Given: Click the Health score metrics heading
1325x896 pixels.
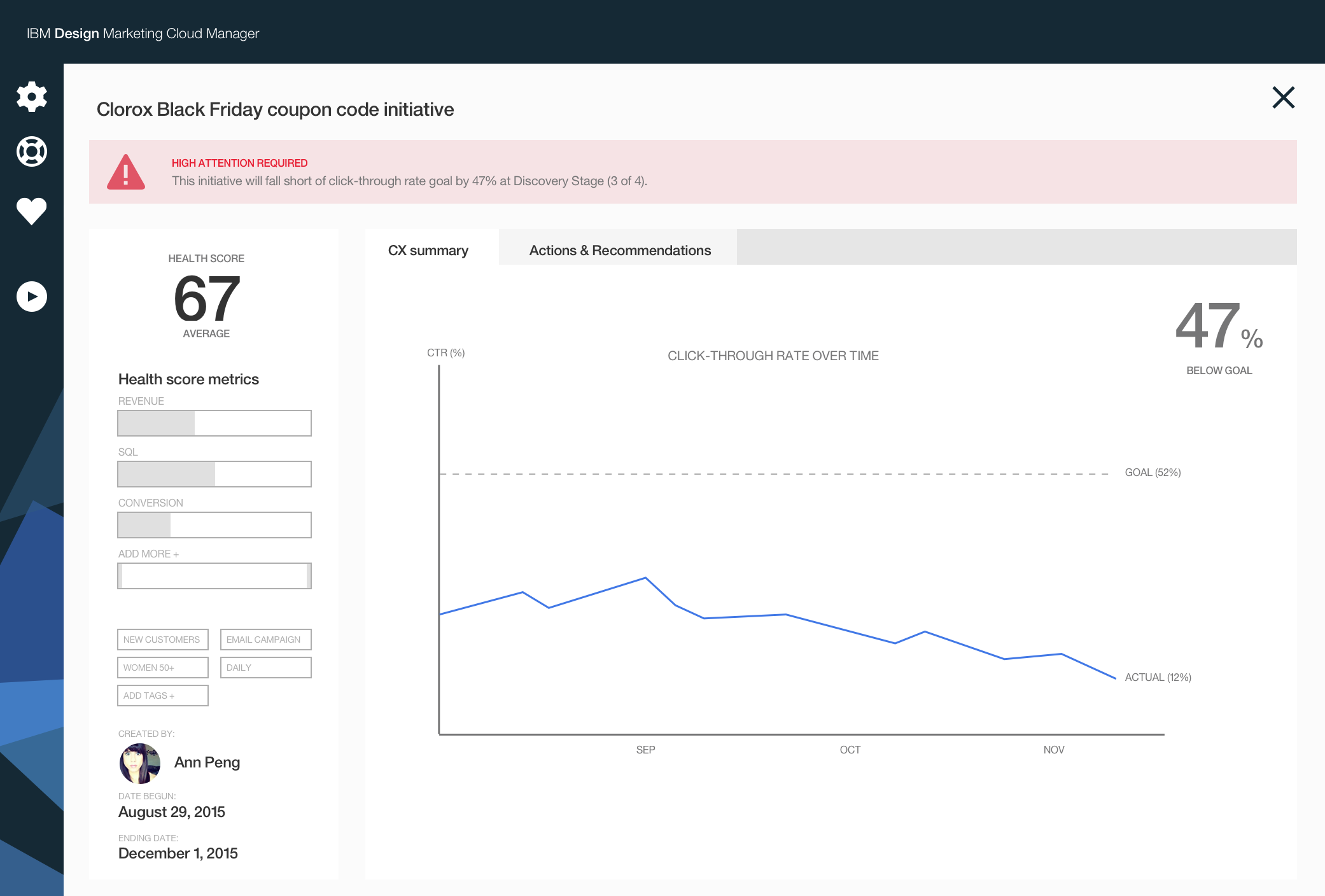Looking at the screenshot, I should coord(188,379).
